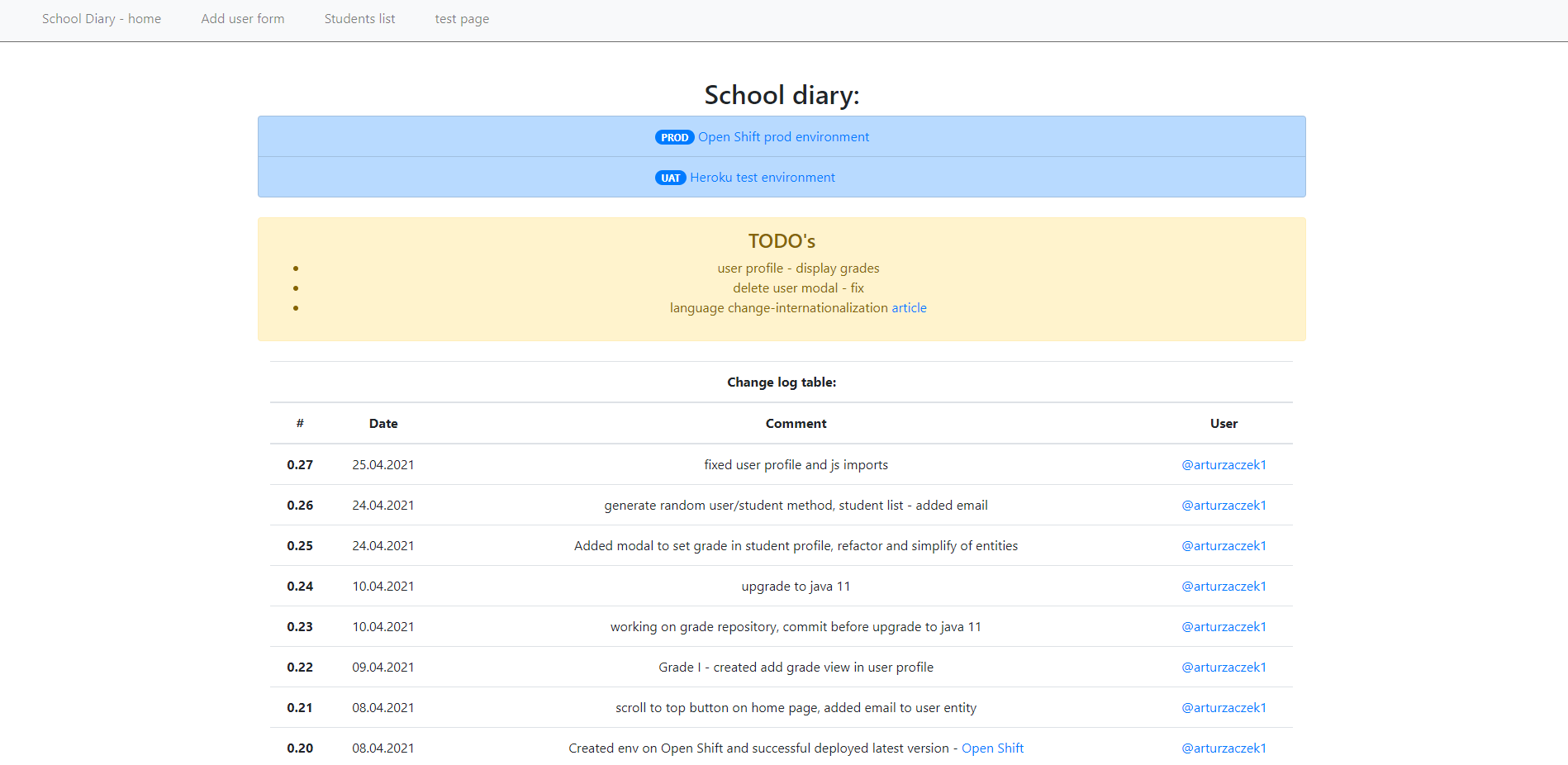Navigate to the test page

[x=462, y=18]
